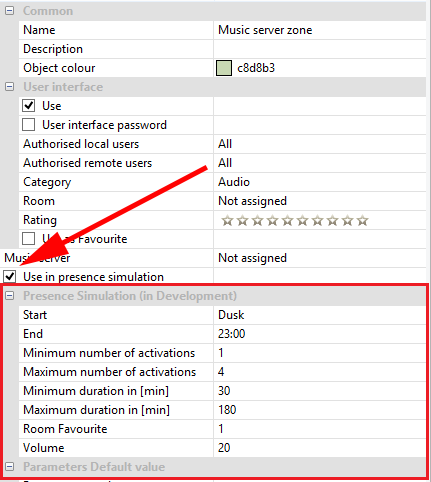Open Authorised remote users value All
The width and height of the screenshot is (431, 482).
coord(319,163)
